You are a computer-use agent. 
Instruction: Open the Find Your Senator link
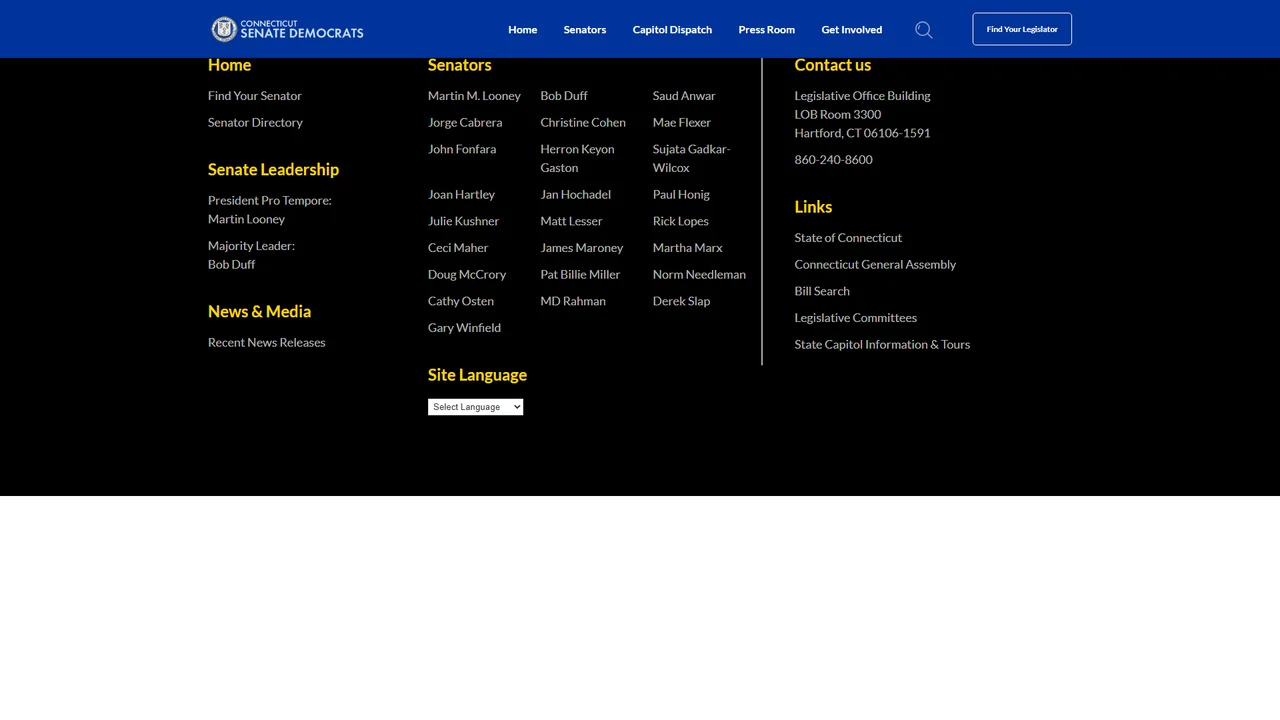tap(255, 96)
